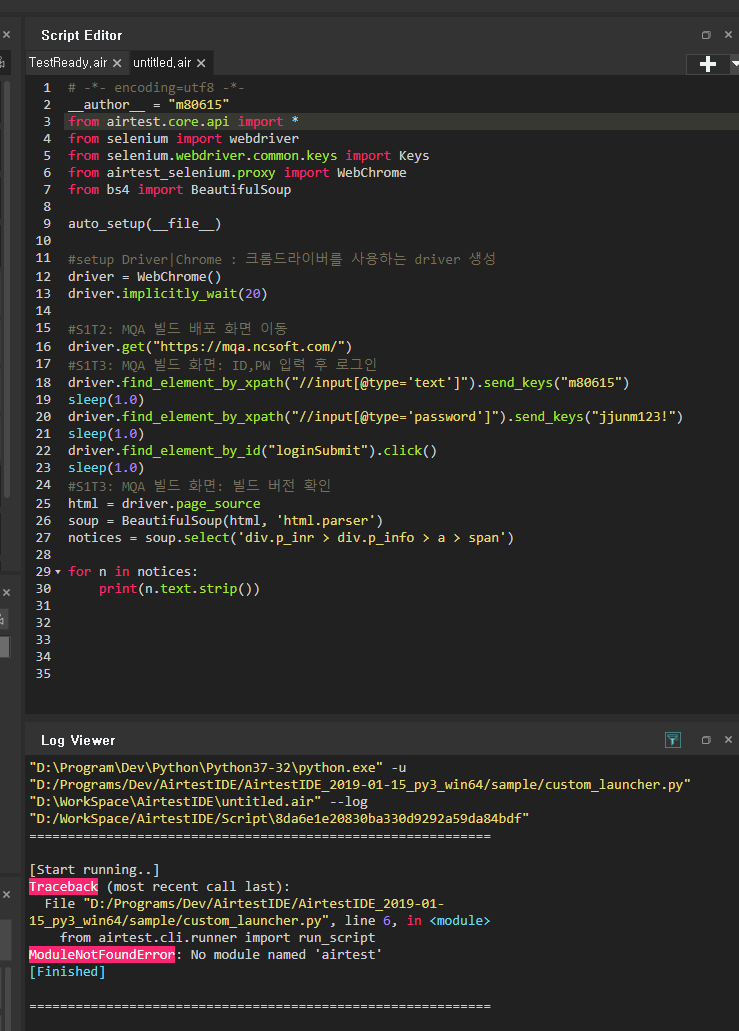739x1031 pixels.
Task: Click line number 35 in the gutter
Action: (43, 674)
